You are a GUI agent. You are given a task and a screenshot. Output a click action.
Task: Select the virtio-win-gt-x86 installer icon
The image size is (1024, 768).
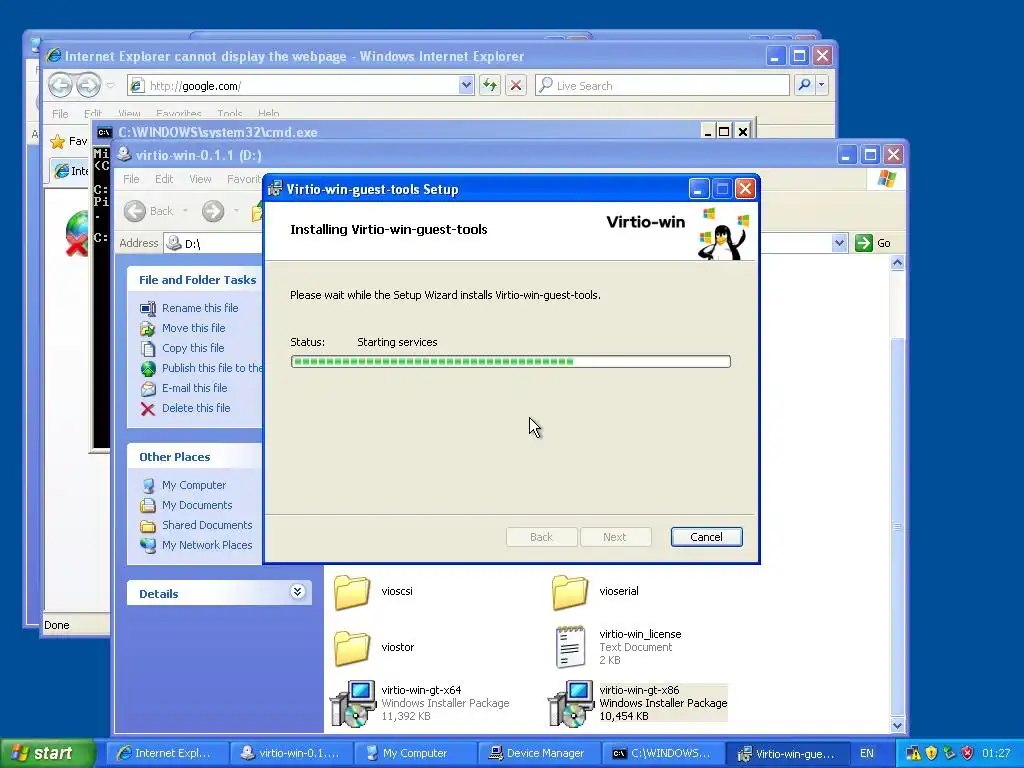click(x=571, y=704)
